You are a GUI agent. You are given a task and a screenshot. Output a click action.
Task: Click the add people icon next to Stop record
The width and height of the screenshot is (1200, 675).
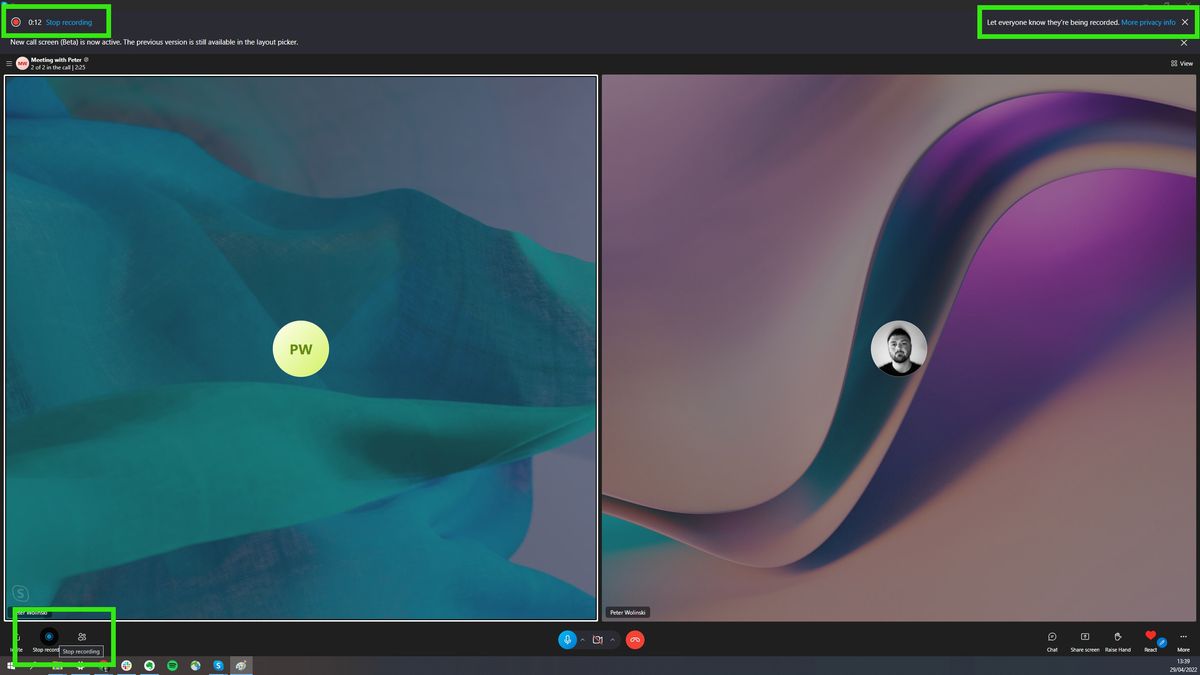pyautogui.click(x=83, y=636)
